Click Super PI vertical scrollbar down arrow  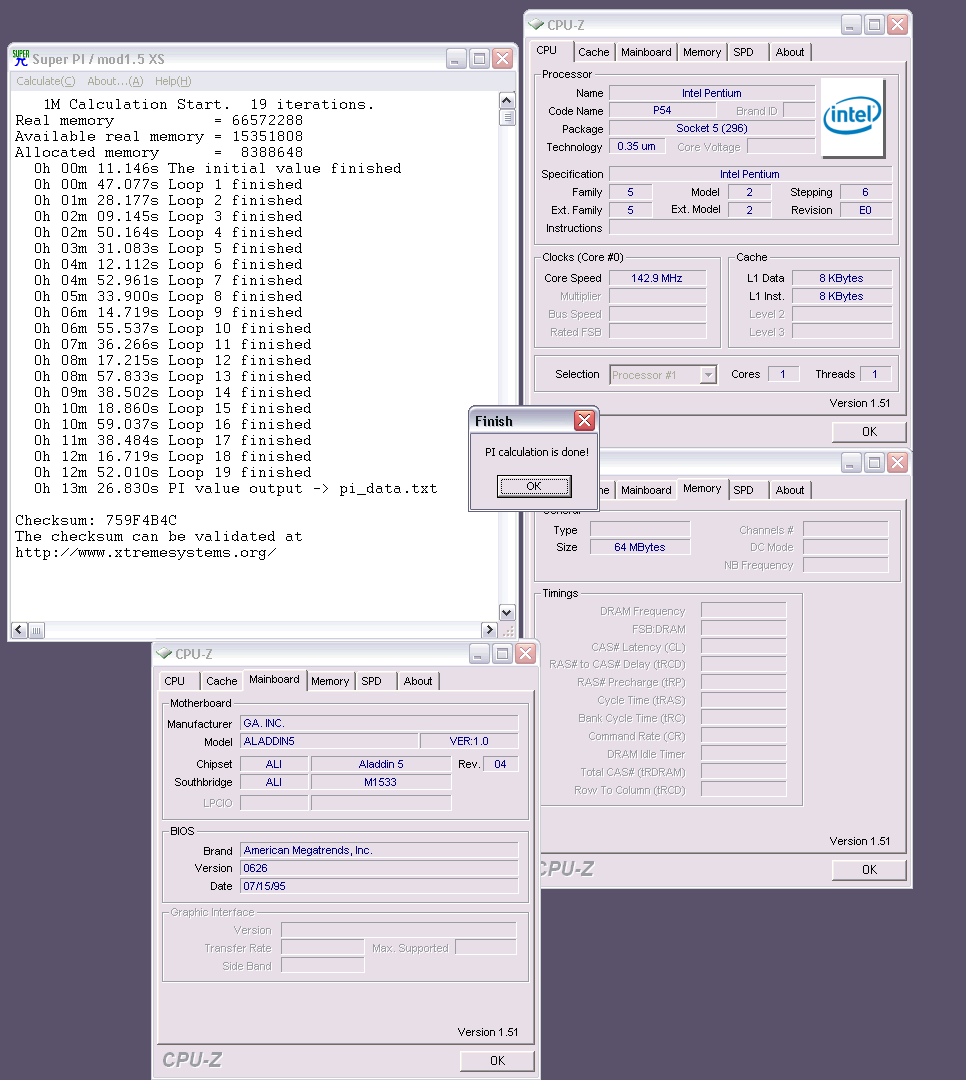point(506,612)
